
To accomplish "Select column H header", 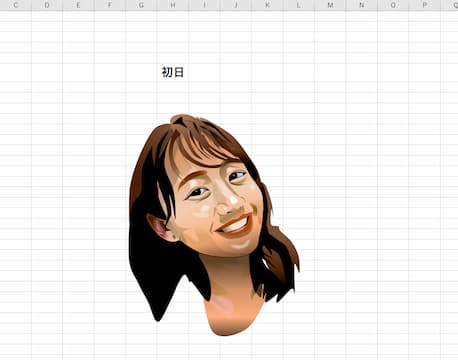I will [173, 5].
